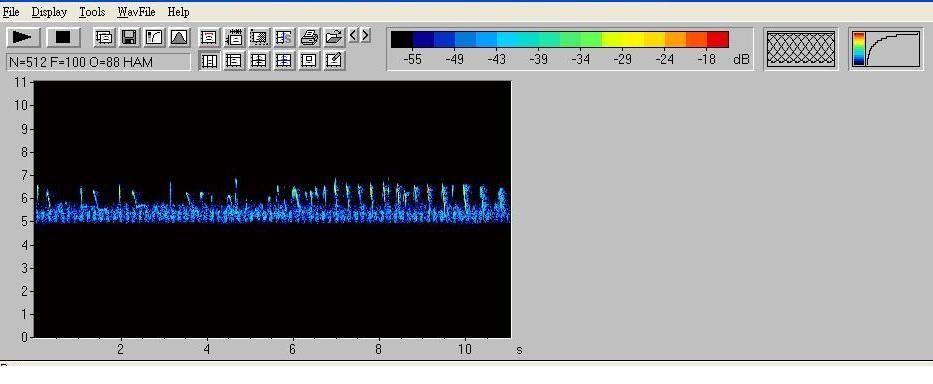Click the crosshatch pattern display box

801,49
